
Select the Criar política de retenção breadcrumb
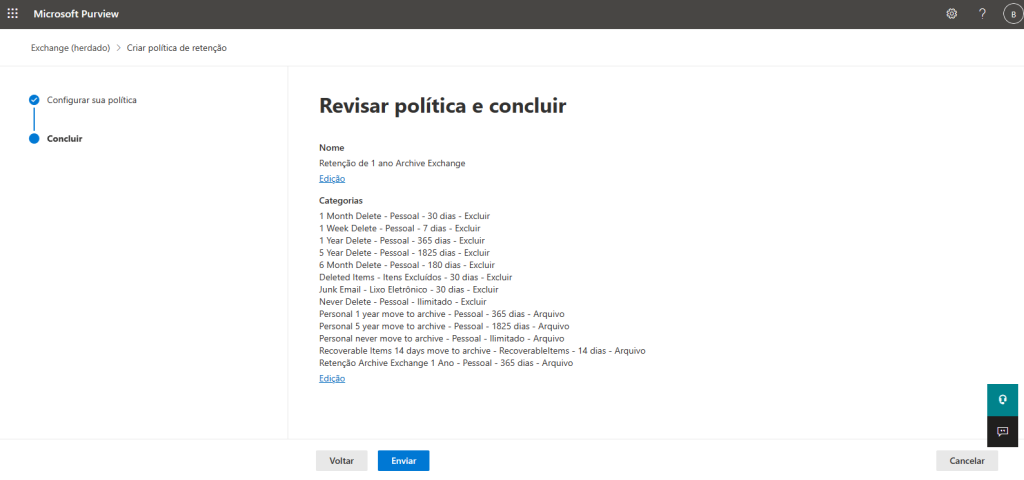click(x=184, y=48)
